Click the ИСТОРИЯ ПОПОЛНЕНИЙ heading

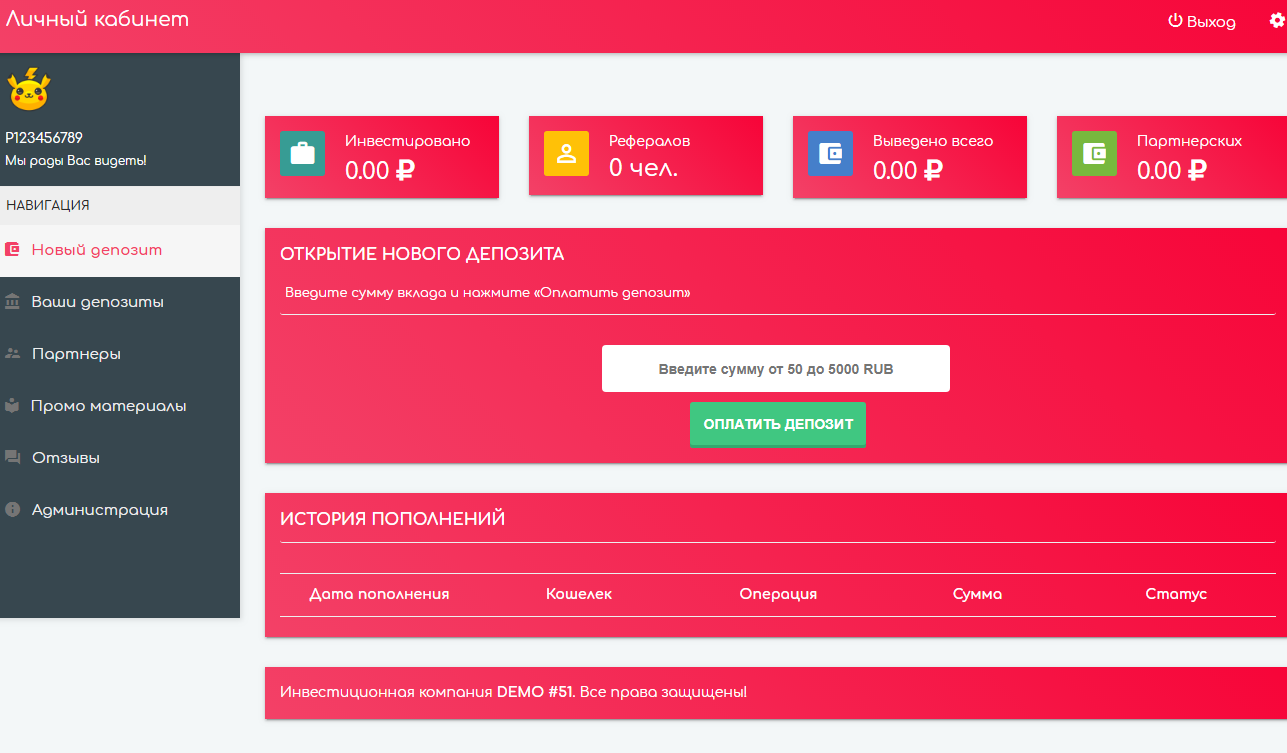click(393, 519)
